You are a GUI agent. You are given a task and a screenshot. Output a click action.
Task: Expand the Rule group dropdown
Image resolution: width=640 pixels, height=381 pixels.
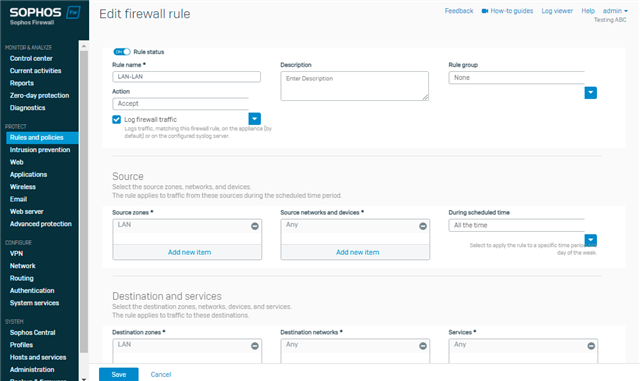pyautogui.click(x=591, y=93)
